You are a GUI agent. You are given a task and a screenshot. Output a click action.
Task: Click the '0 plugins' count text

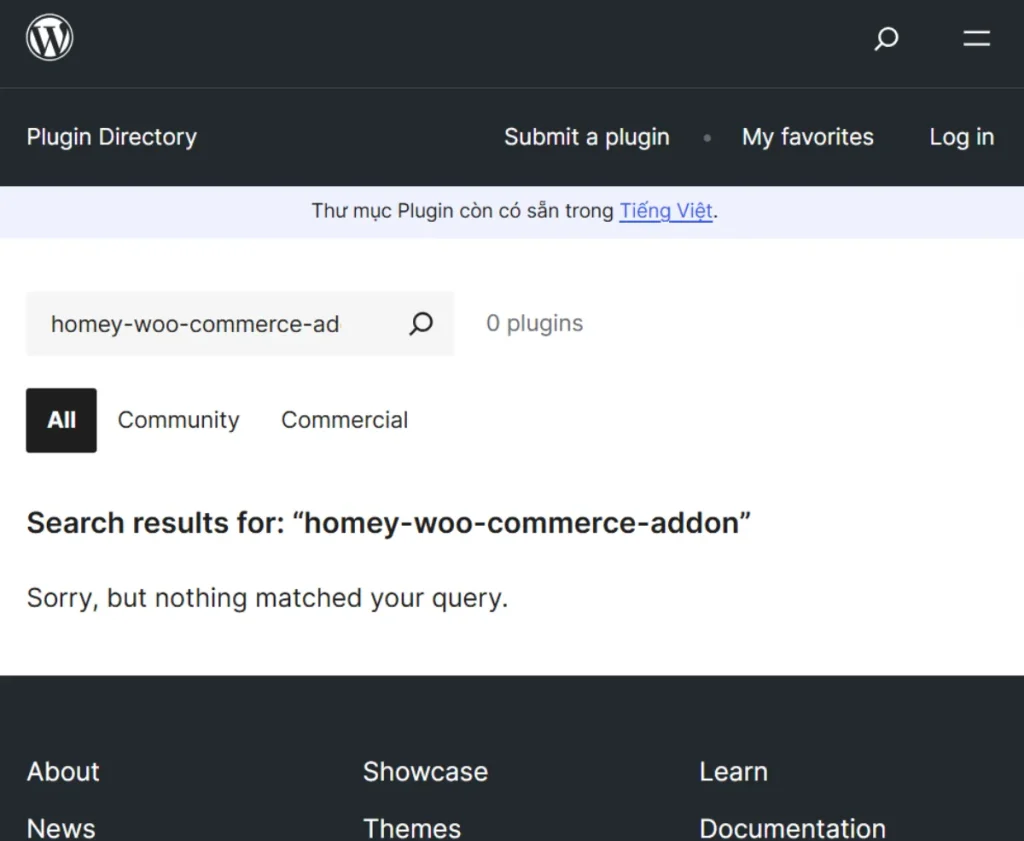point(534,323)
